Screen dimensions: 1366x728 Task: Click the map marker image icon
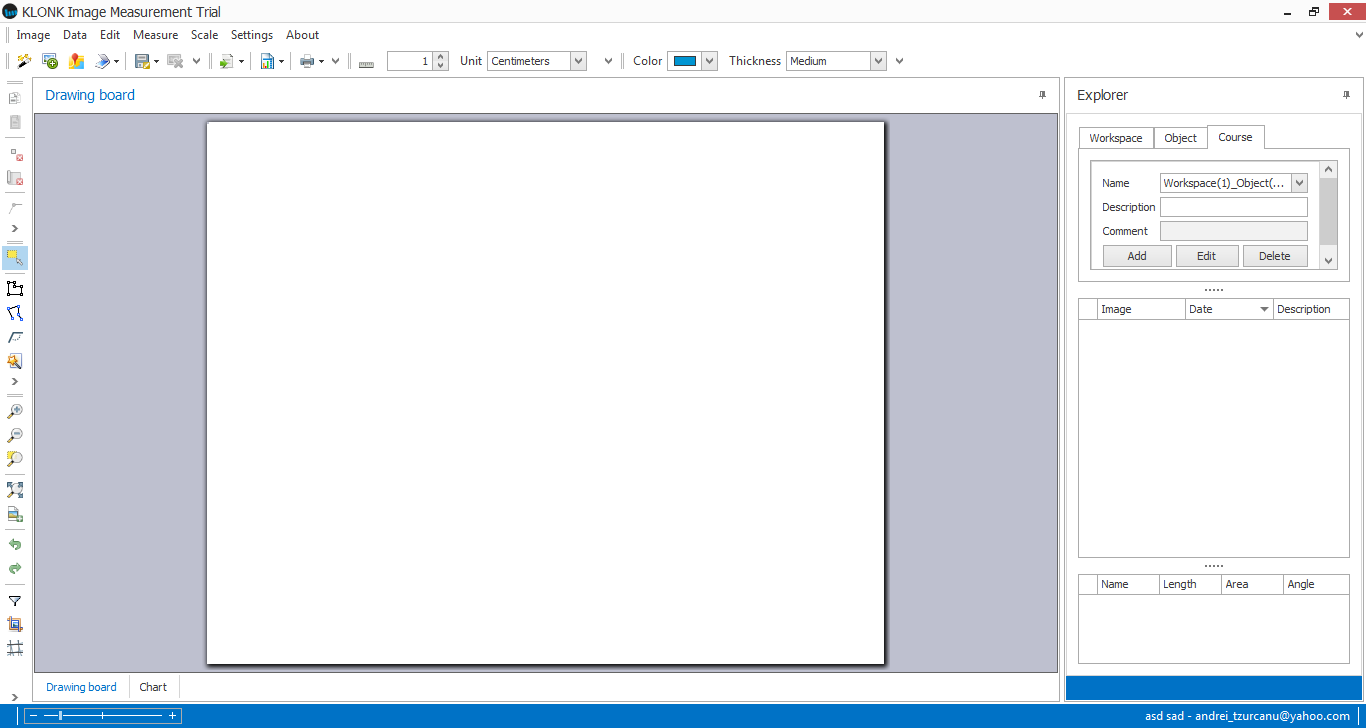[76, 61]
